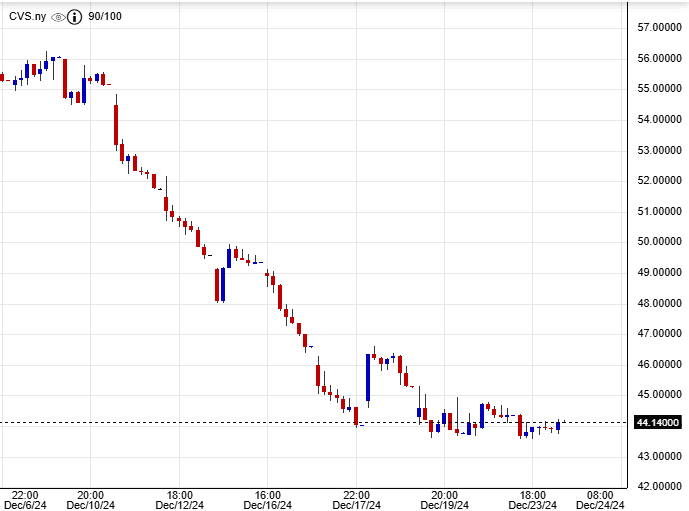Select the Dec/16/24 date label
689x511 pixels.
(267, 505)
